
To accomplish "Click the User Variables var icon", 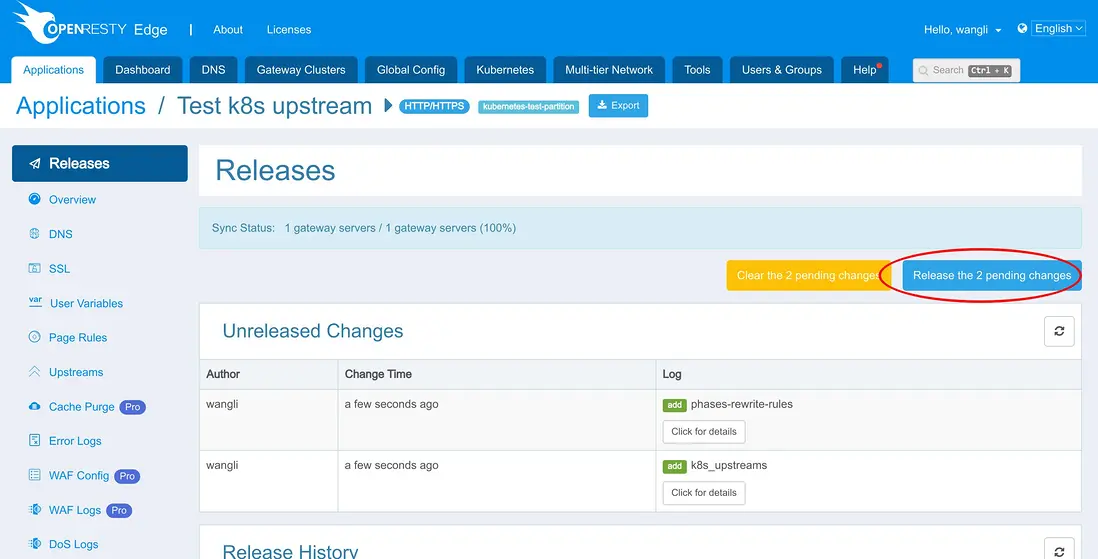I will [x=35, y=302].
